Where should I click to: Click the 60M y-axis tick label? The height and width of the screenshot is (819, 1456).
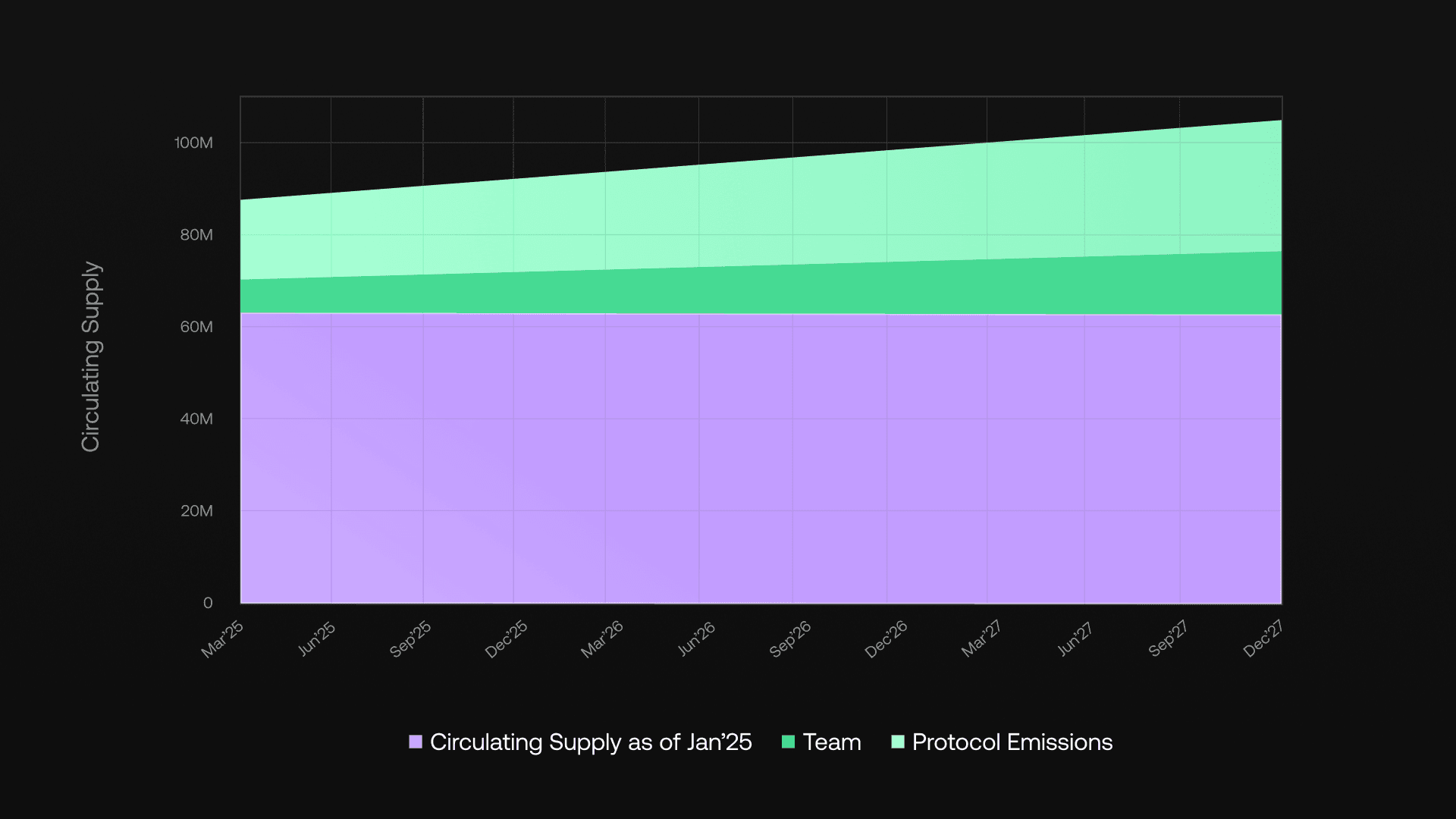click(x=196, y=327)
